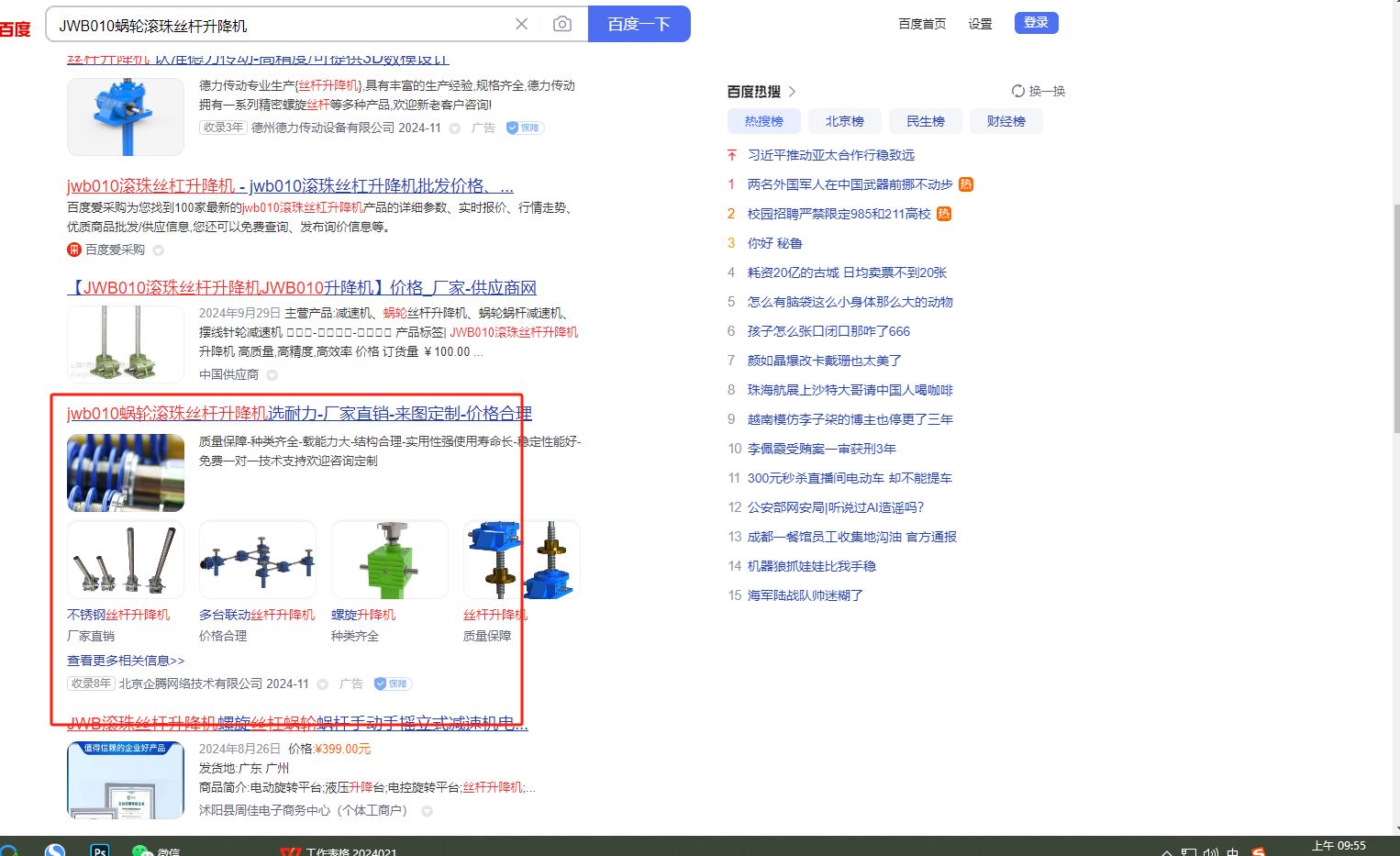Click the 螺旋升降机 link
Image resolution: width=1400 pixels, height=856 pixels.
[x=363, y=615]
